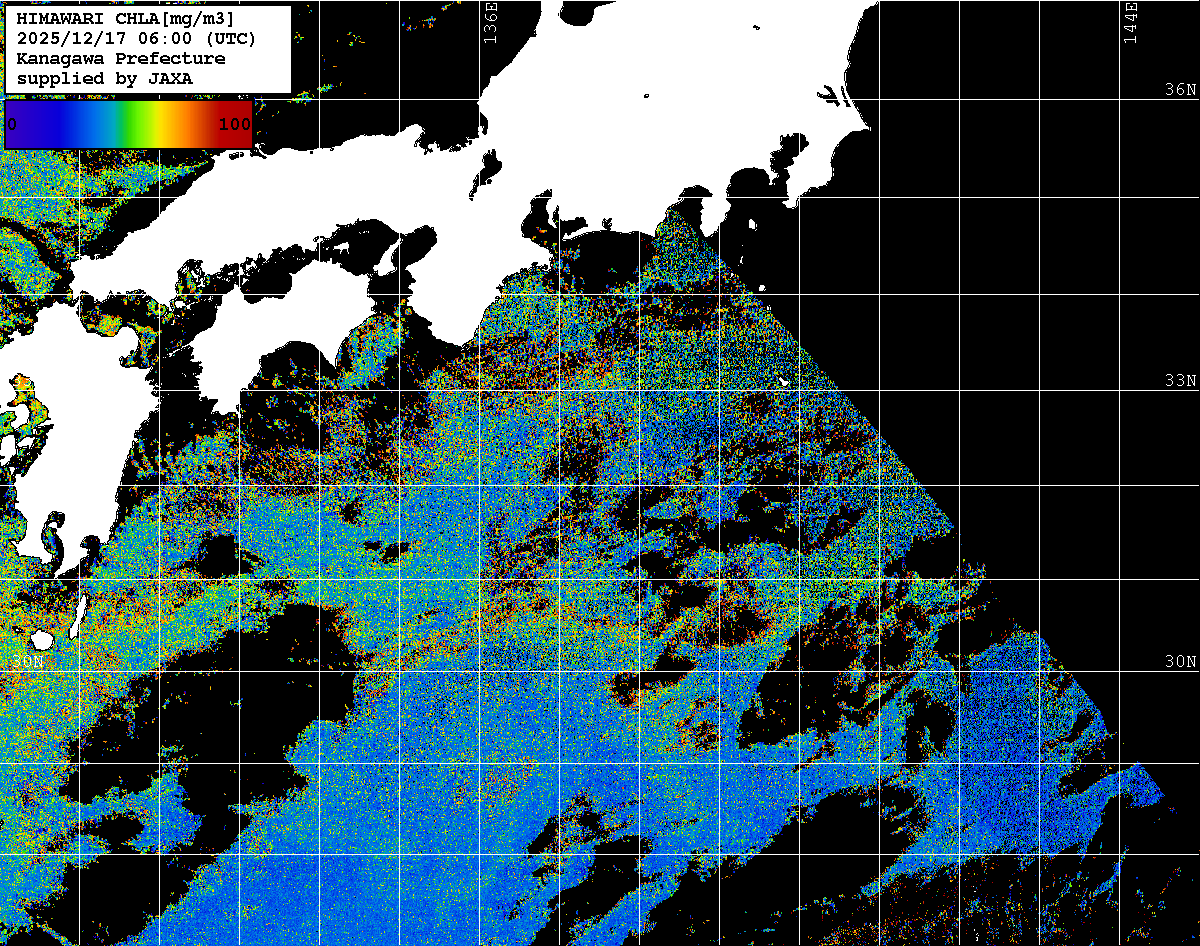The height and width of the screenshot is (946, 1200).
Task: Click the 136E longitude label
Action: coord(490,22)
